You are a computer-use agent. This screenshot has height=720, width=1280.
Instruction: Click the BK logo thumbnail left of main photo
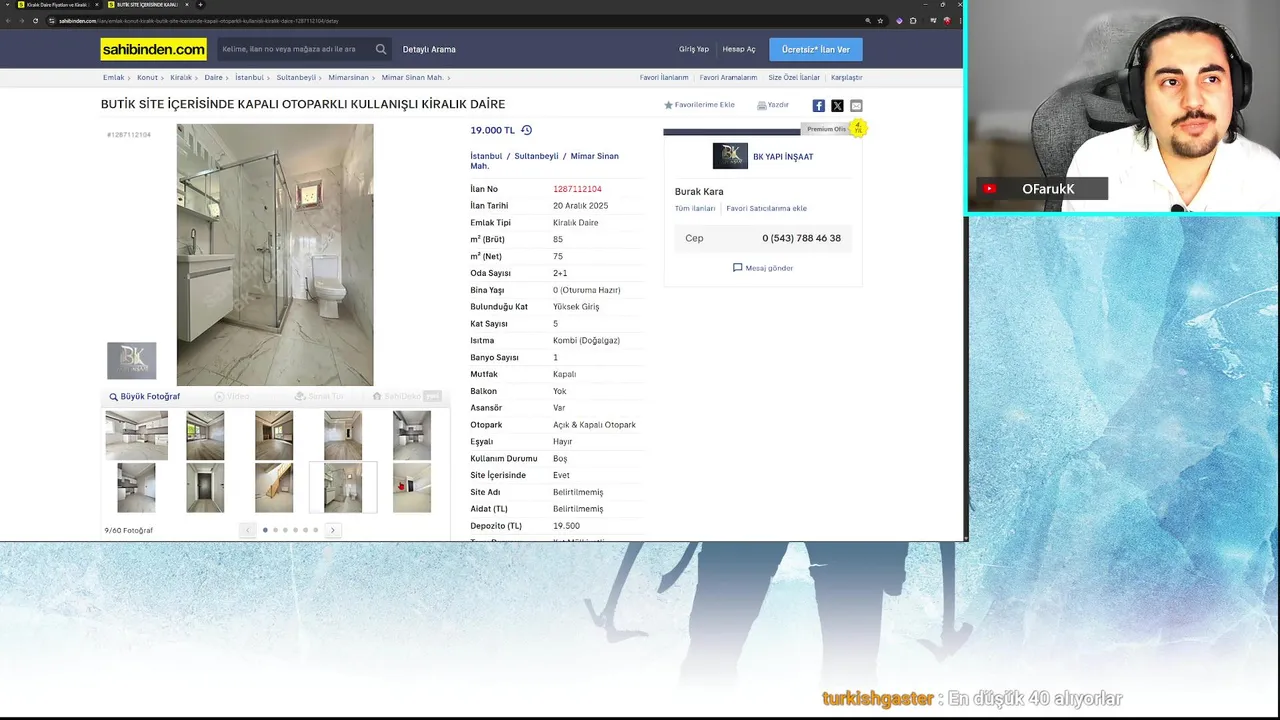[131, 360]
